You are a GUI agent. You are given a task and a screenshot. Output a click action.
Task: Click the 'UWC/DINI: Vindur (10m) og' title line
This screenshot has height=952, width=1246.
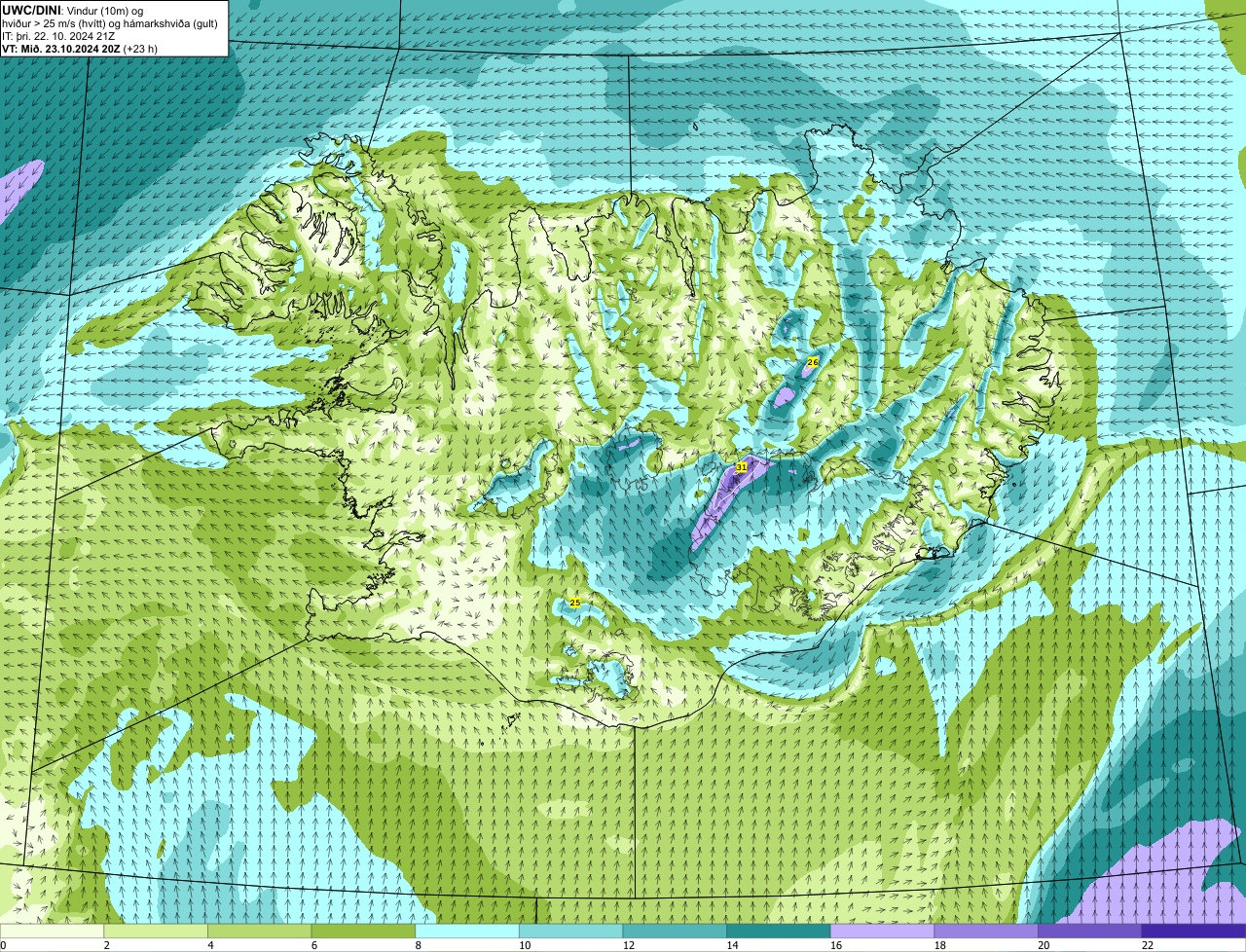click(73, 10)
